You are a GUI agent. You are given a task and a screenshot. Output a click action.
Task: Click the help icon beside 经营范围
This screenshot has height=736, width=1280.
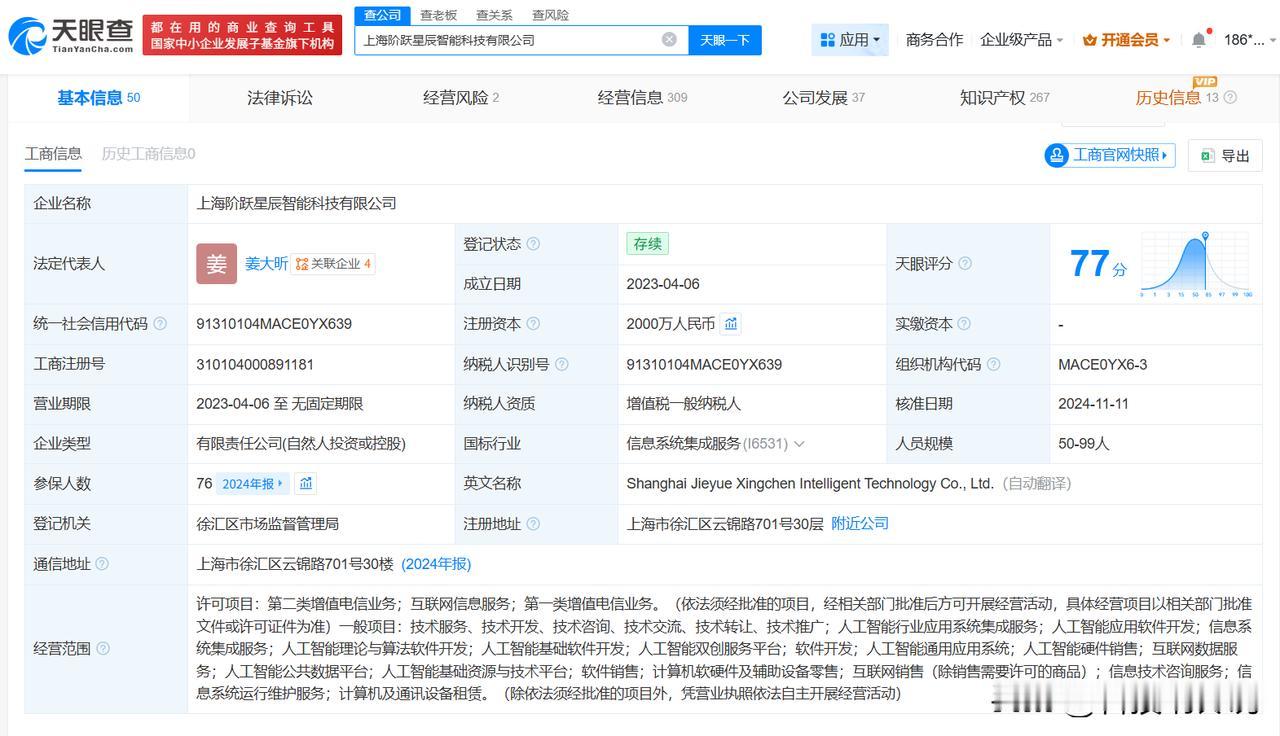click(x=102, y=649)
